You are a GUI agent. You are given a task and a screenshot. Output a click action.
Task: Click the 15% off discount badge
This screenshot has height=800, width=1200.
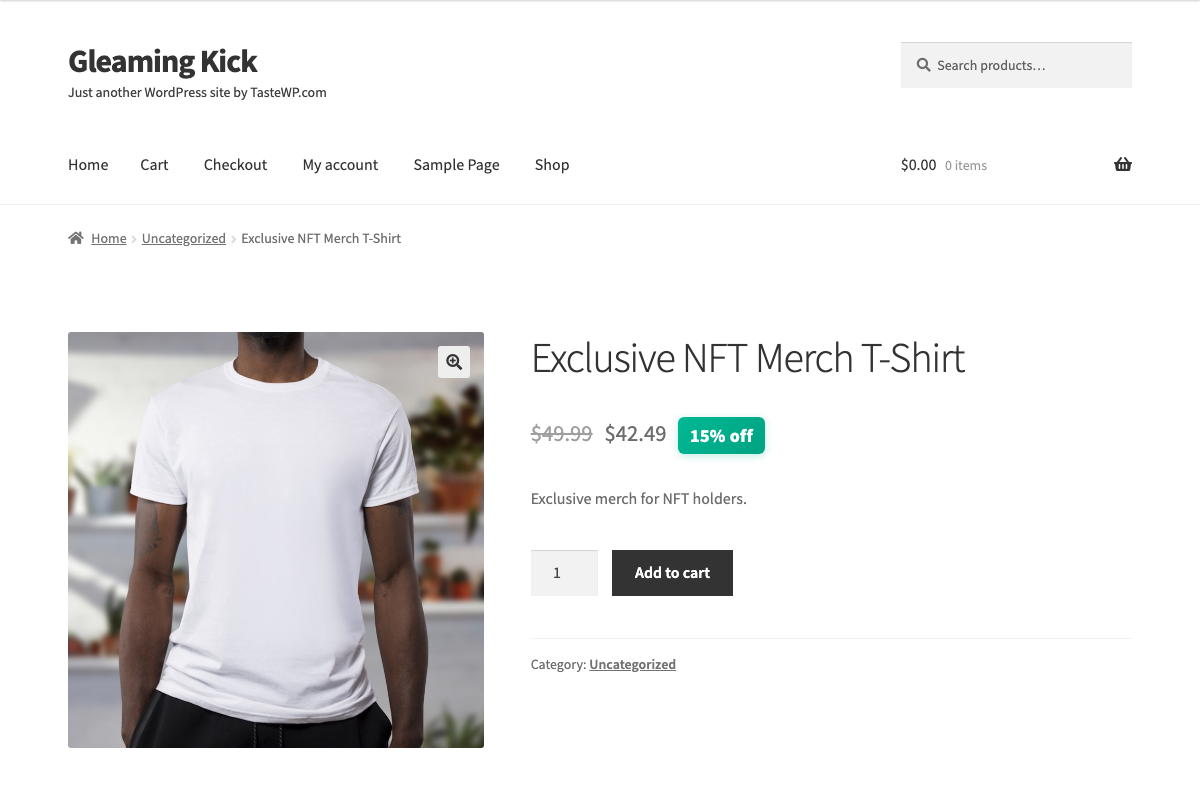tap(721, 436)
